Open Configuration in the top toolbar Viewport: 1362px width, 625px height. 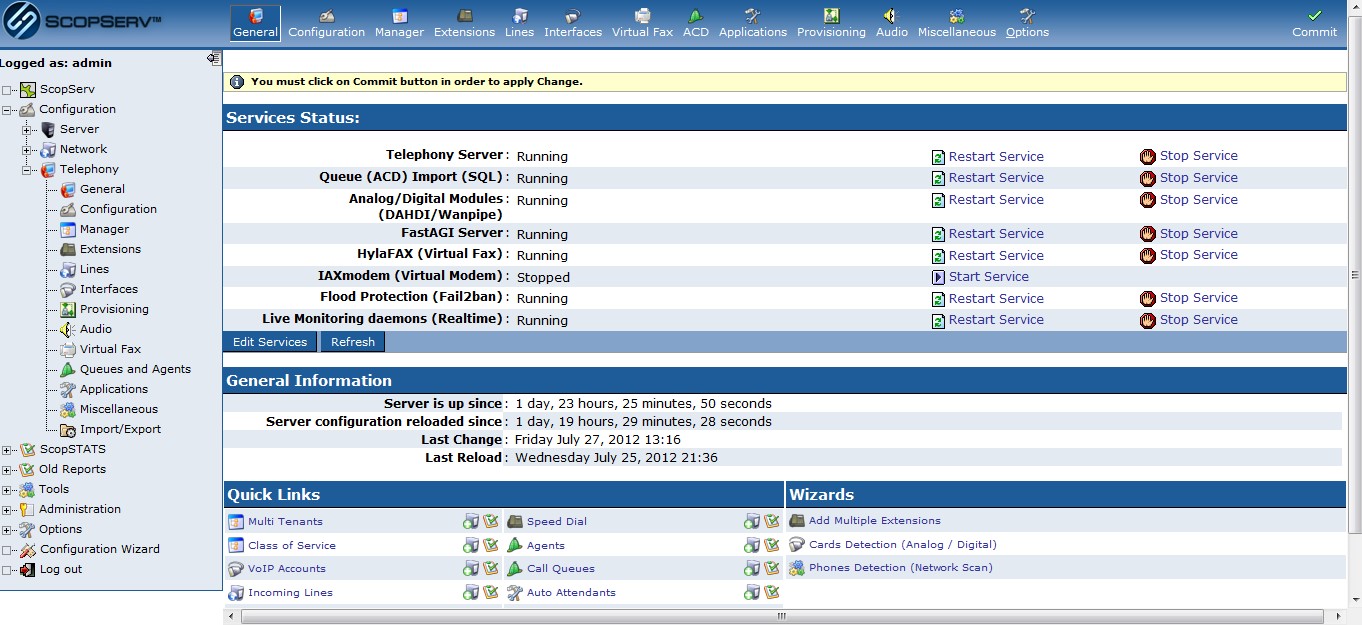click(326, 23)
